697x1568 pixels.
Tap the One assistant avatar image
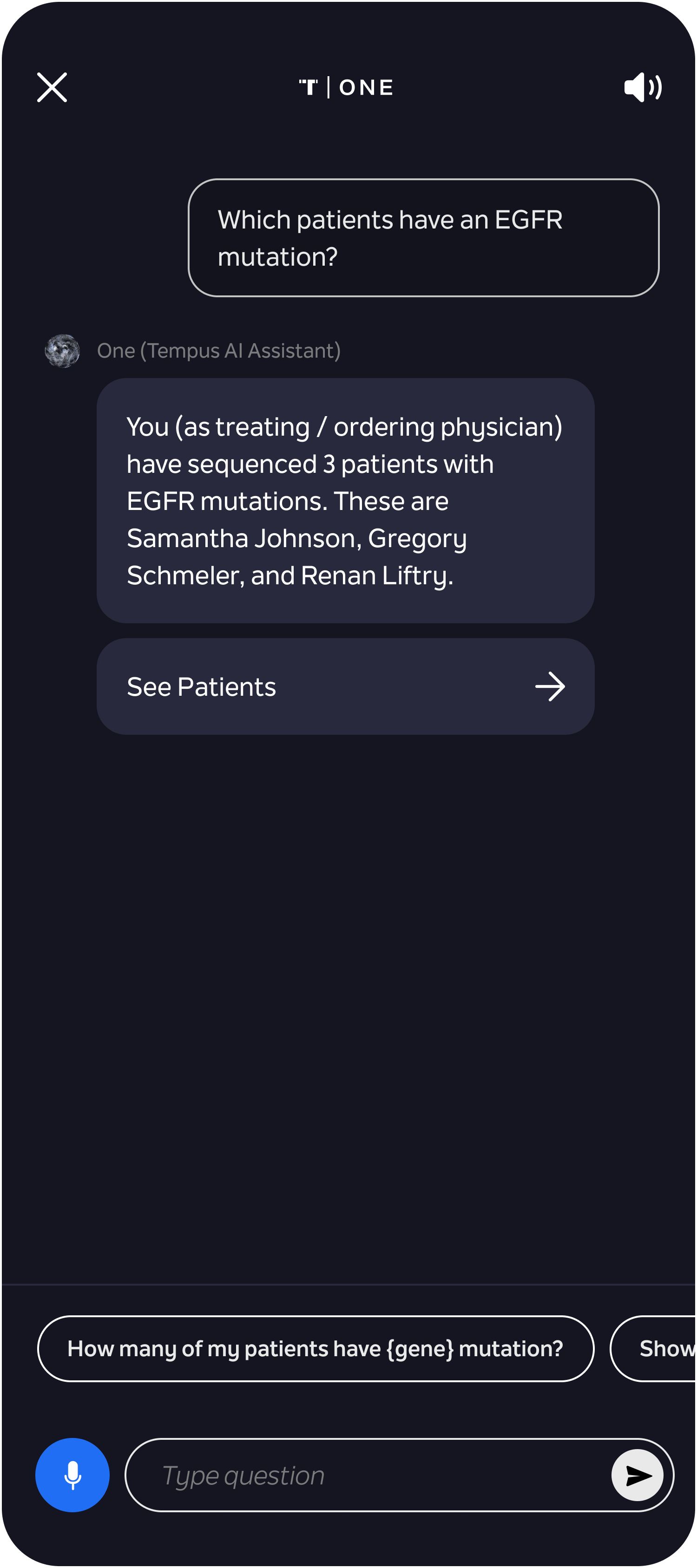pyautogui.click(x=62, y=351)
